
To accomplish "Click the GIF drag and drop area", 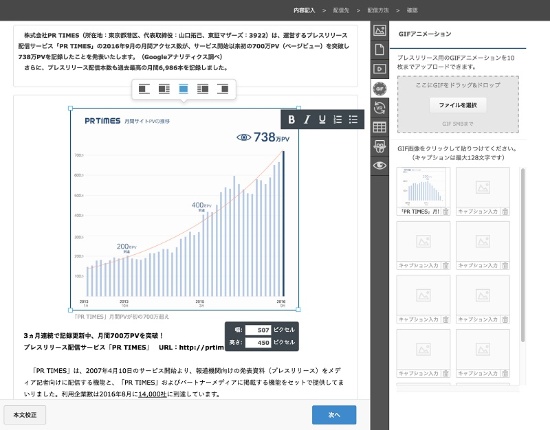I will 458,105.
